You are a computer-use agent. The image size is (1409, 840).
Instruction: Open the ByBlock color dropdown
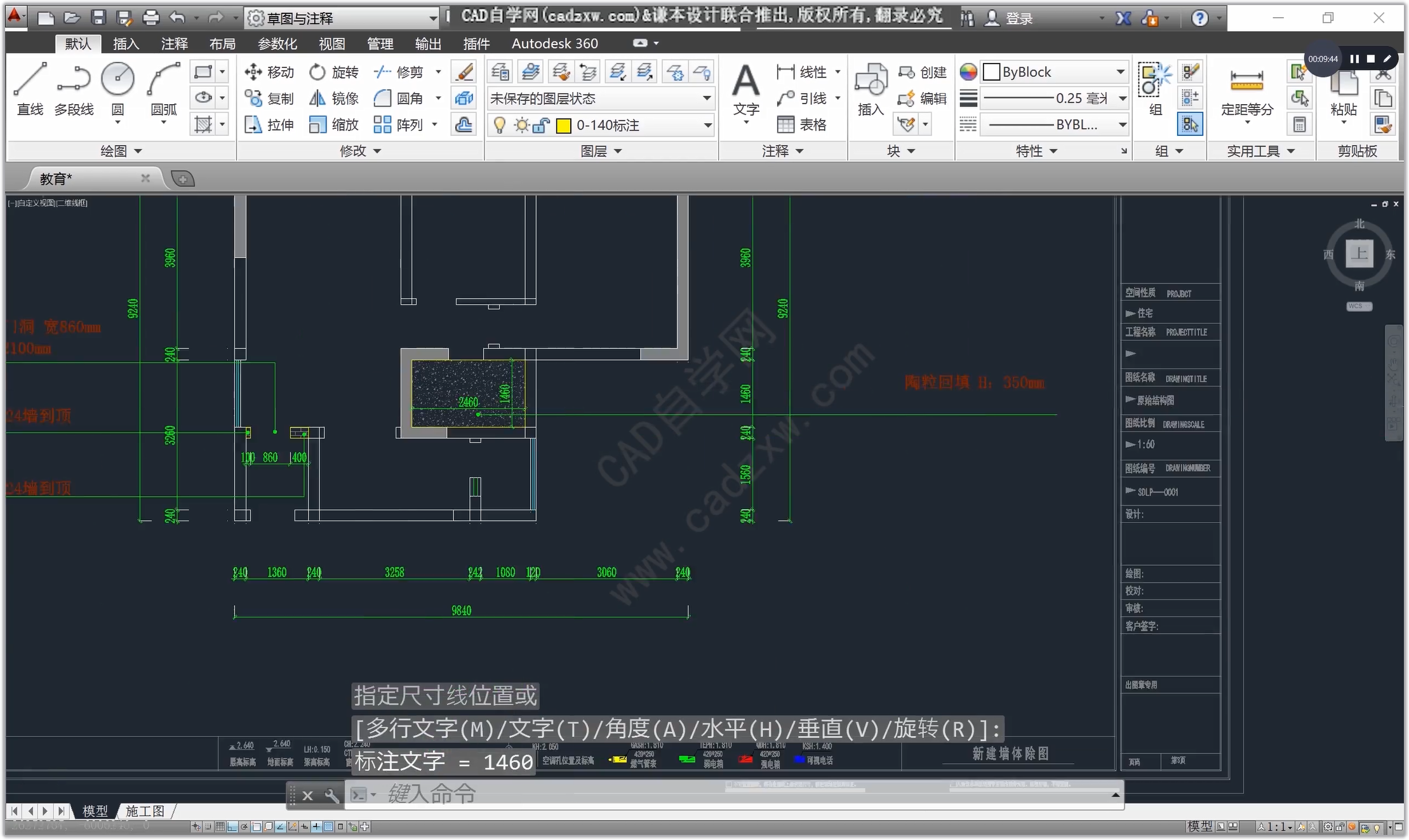1054,72
